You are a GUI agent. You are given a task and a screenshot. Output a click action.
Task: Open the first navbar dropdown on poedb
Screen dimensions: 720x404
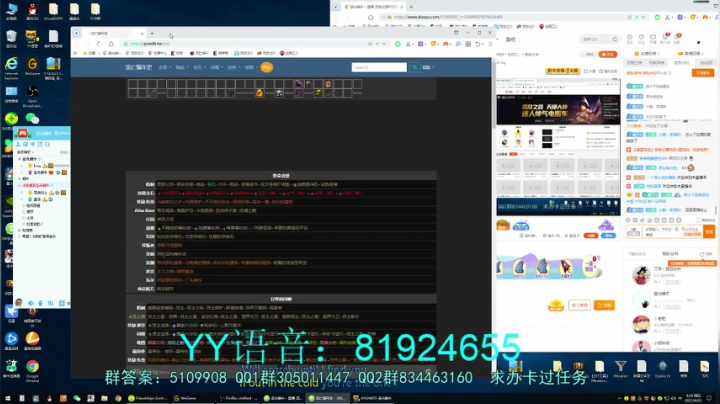(164, 67)
